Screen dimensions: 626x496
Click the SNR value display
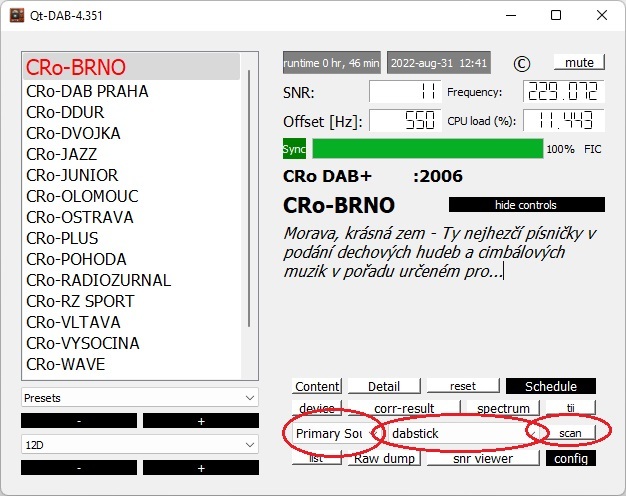coord(405,91)
